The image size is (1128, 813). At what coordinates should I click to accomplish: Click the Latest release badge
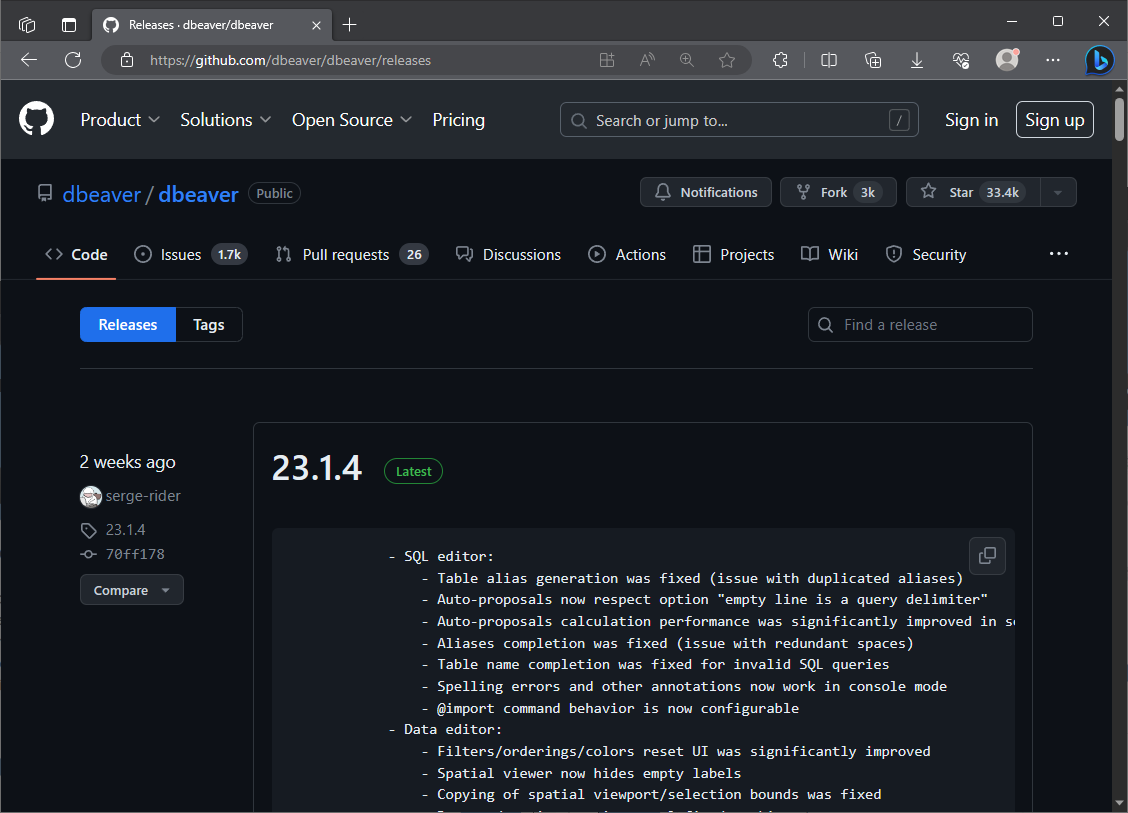tap(413, 471)
